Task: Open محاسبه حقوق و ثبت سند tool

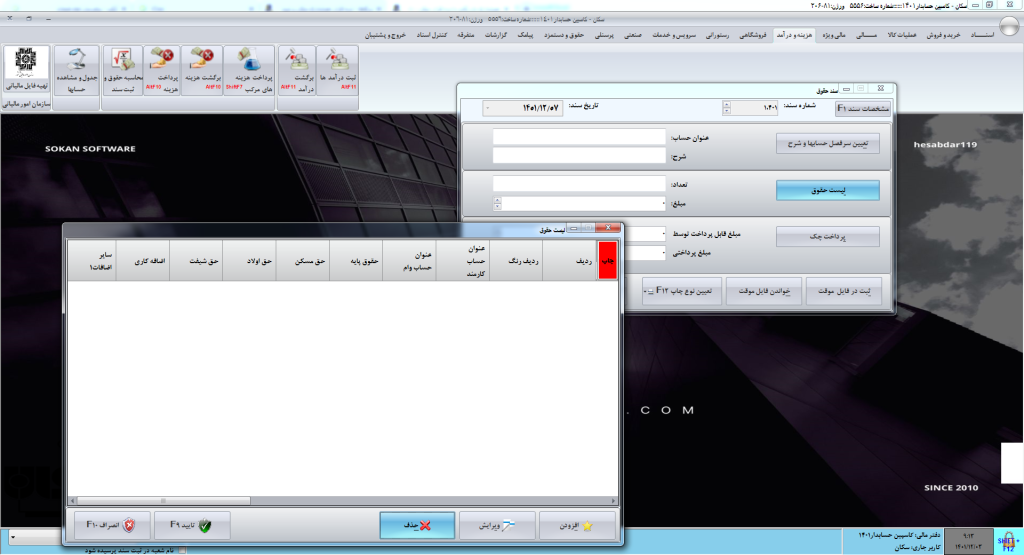Action: pos(123,70)
